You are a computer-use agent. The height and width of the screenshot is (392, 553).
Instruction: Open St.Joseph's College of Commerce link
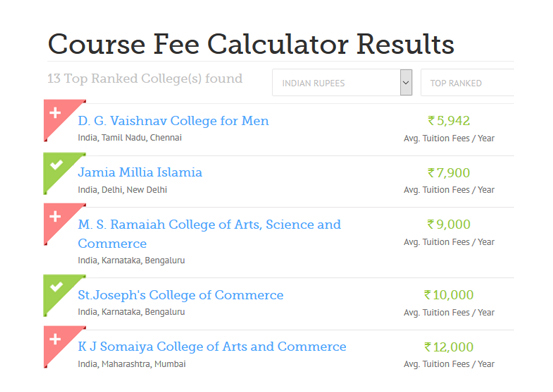click(x=181, y=295)
